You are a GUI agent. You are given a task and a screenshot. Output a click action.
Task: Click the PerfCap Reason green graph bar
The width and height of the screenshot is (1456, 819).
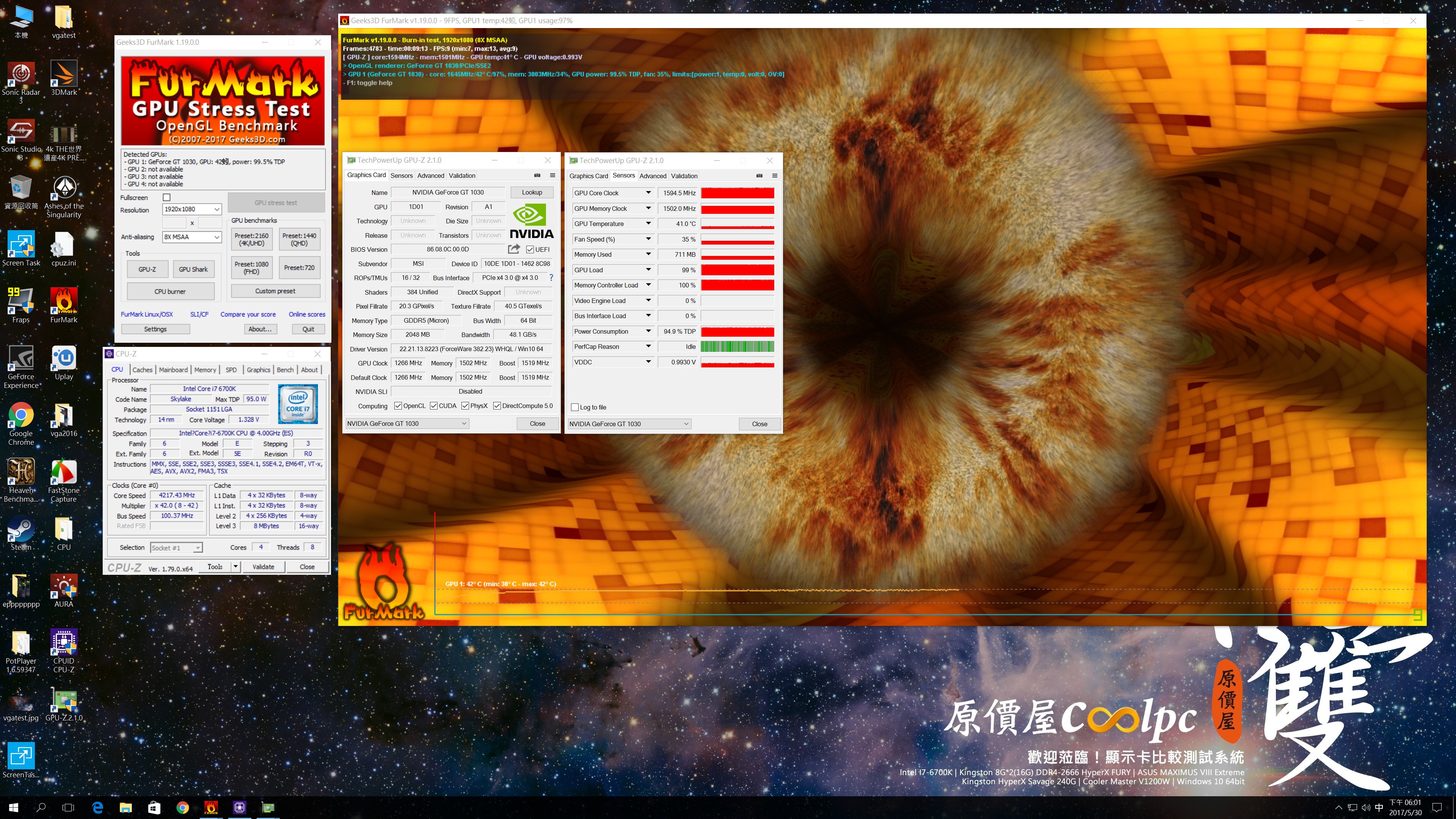point(737,347)
